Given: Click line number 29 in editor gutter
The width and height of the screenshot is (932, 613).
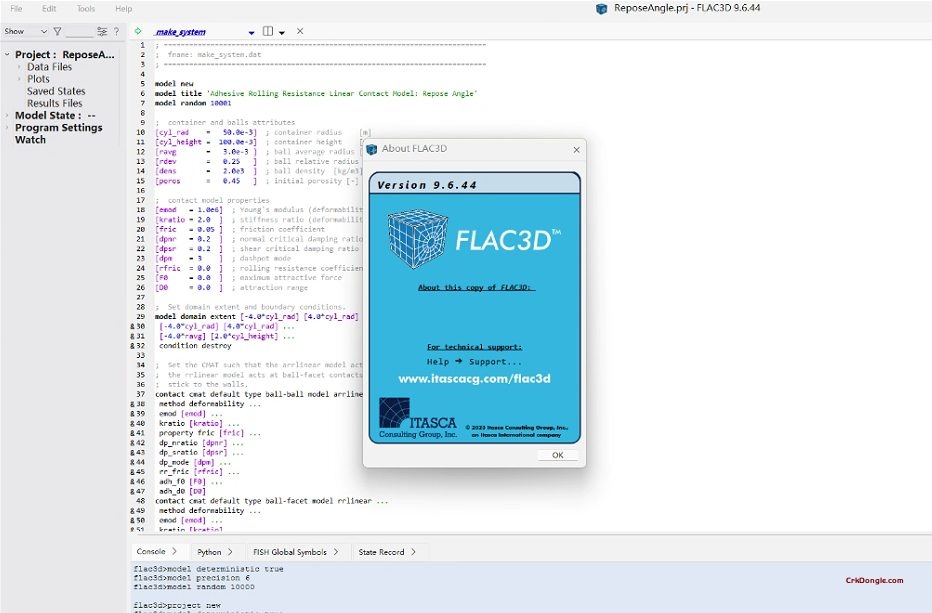Looking at the screenshot, I should (x=141, y=316).
